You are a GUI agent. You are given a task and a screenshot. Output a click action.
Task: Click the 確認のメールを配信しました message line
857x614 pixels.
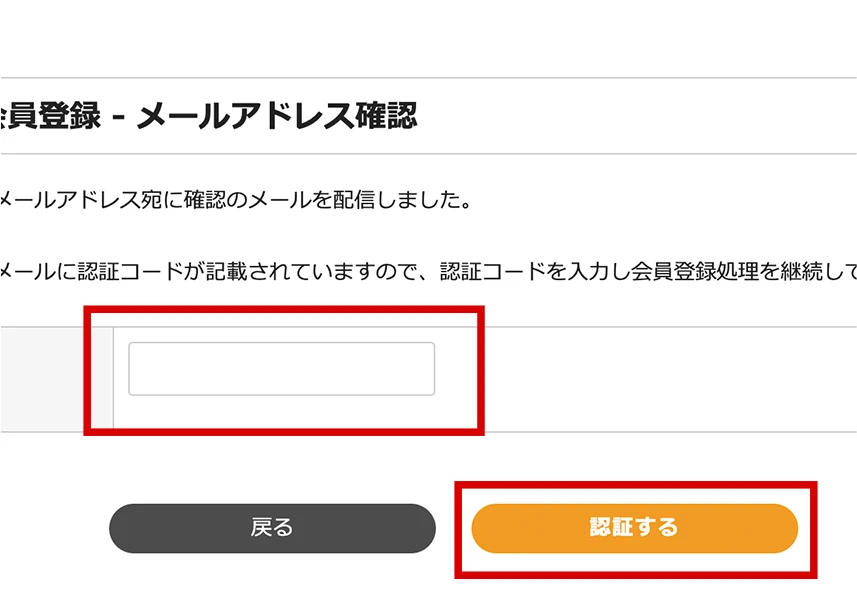click(236, 200)
